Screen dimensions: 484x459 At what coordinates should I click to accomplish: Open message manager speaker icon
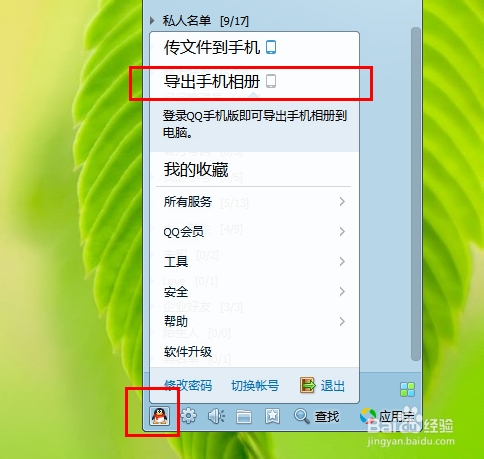click(x=216, y=416)
